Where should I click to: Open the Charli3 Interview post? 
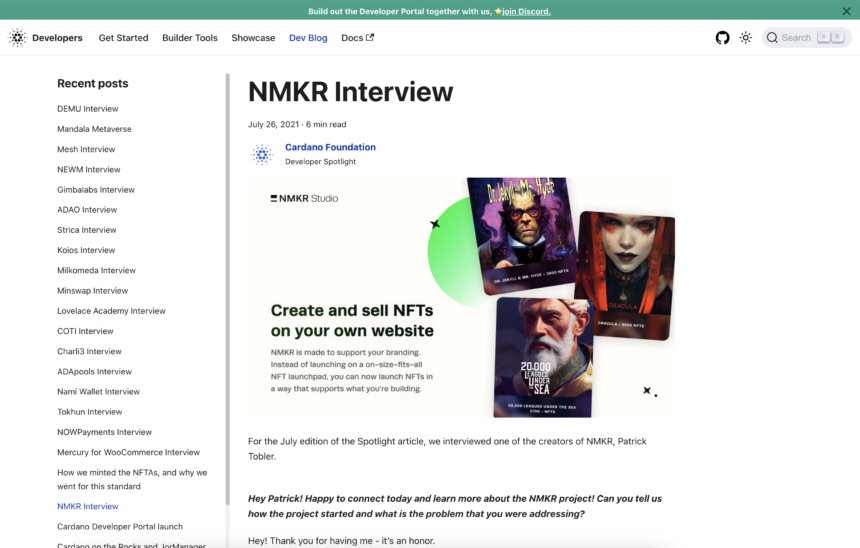89,352
